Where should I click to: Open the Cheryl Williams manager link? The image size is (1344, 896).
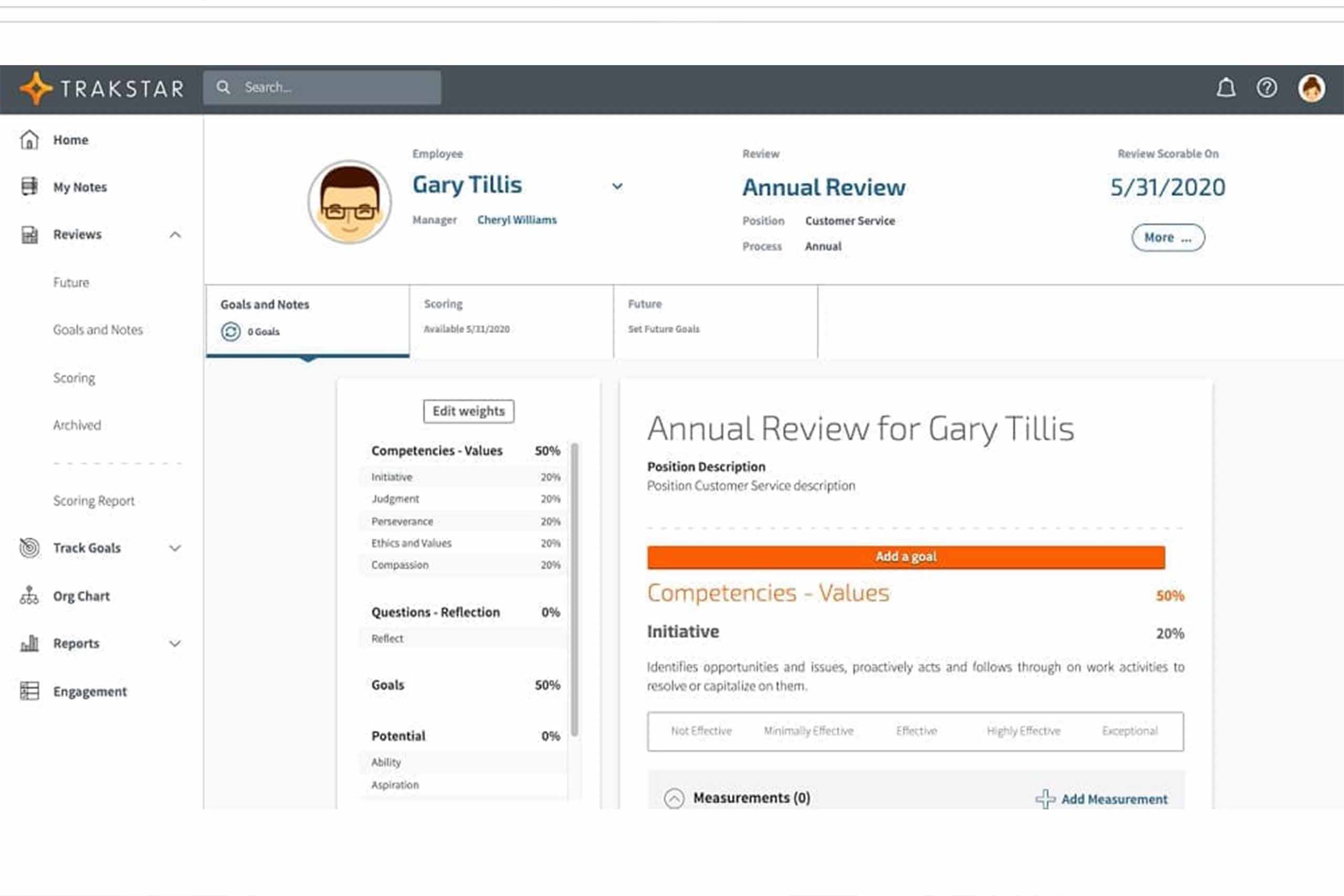pyautogui.click(x=517, y=220)
